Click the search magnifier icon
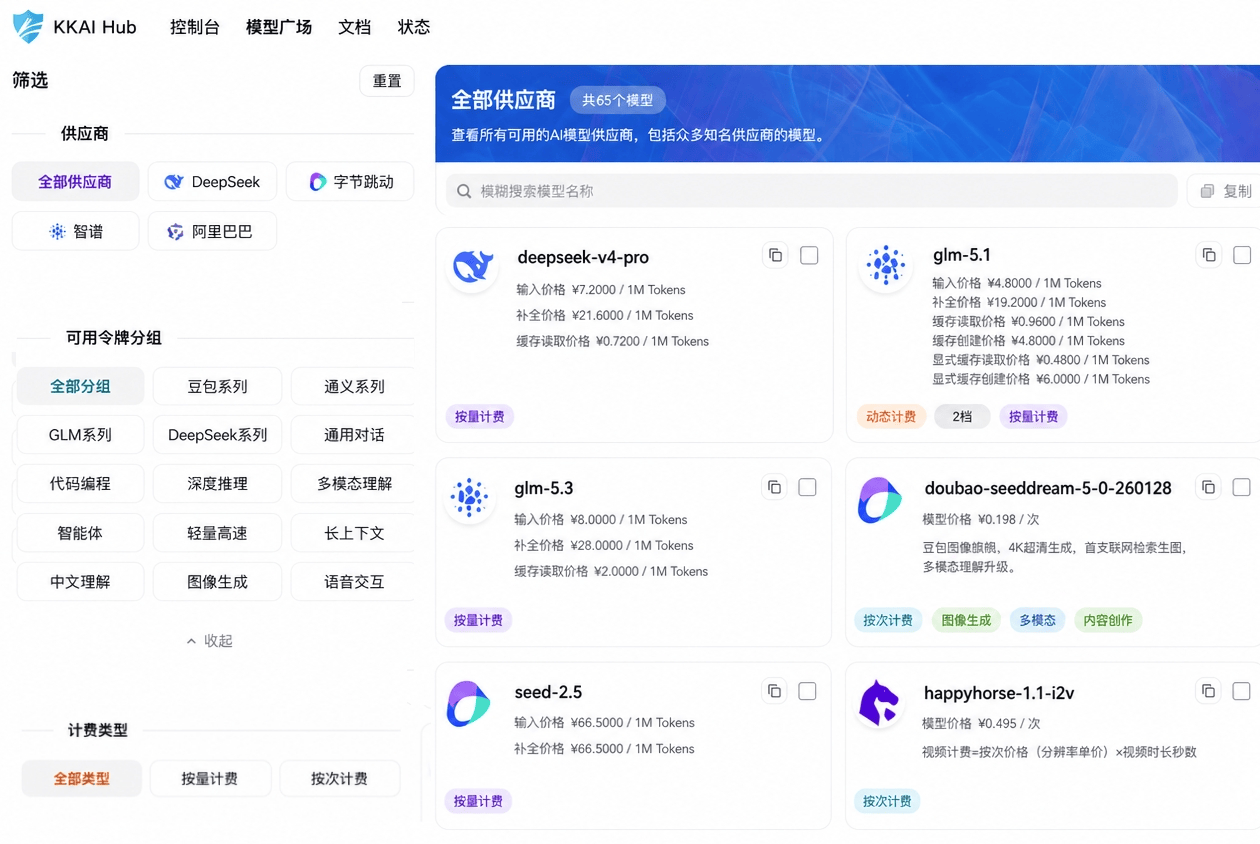1260x844 pixels. click(x=464, y=191)
